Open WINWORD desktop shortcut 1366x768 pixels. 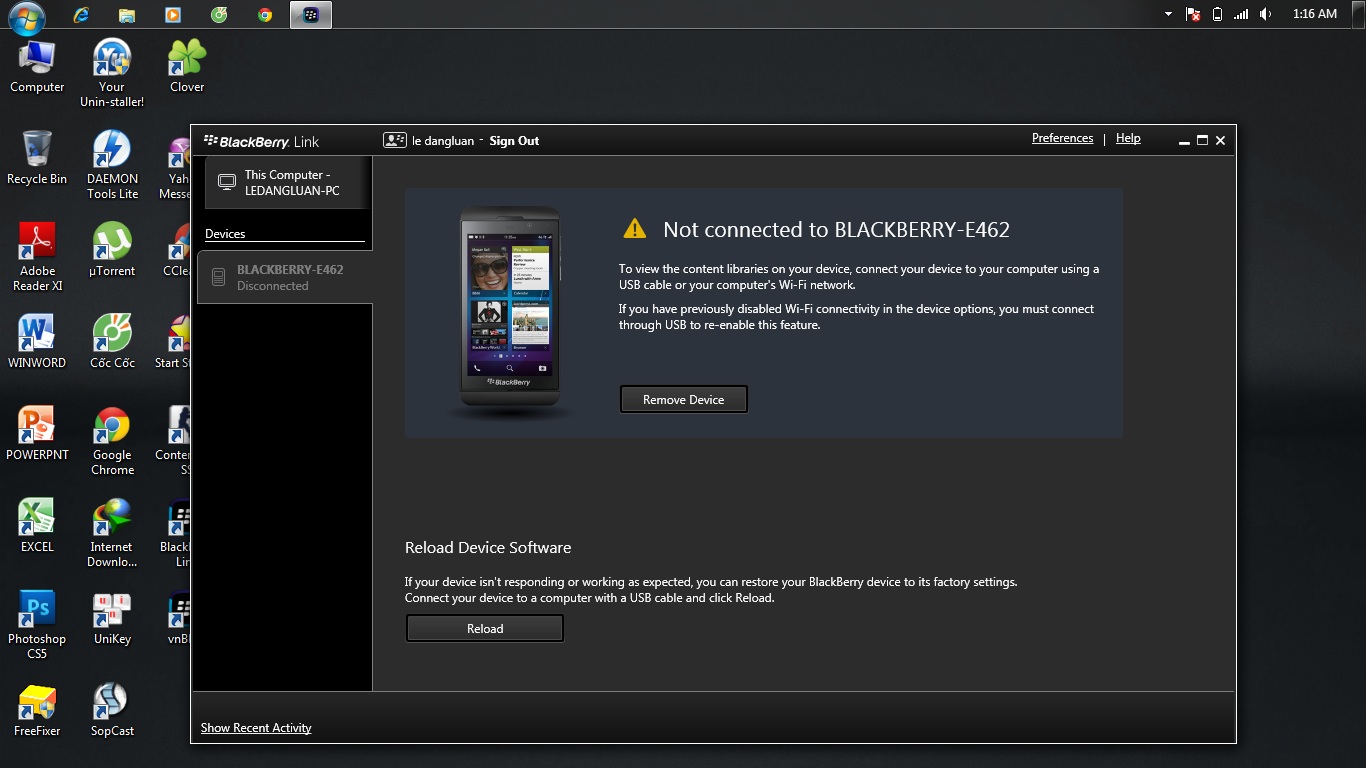(37, 342)
